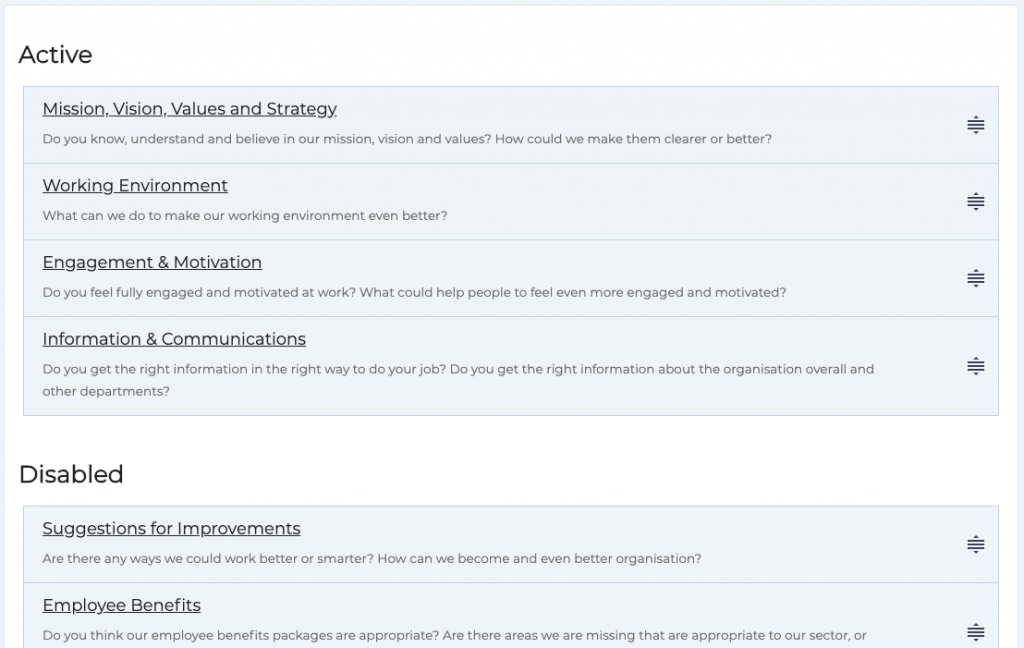Click reorder icon beside Suggestions for Improvements
1024x648 pixels.
[x=975, y=543]
